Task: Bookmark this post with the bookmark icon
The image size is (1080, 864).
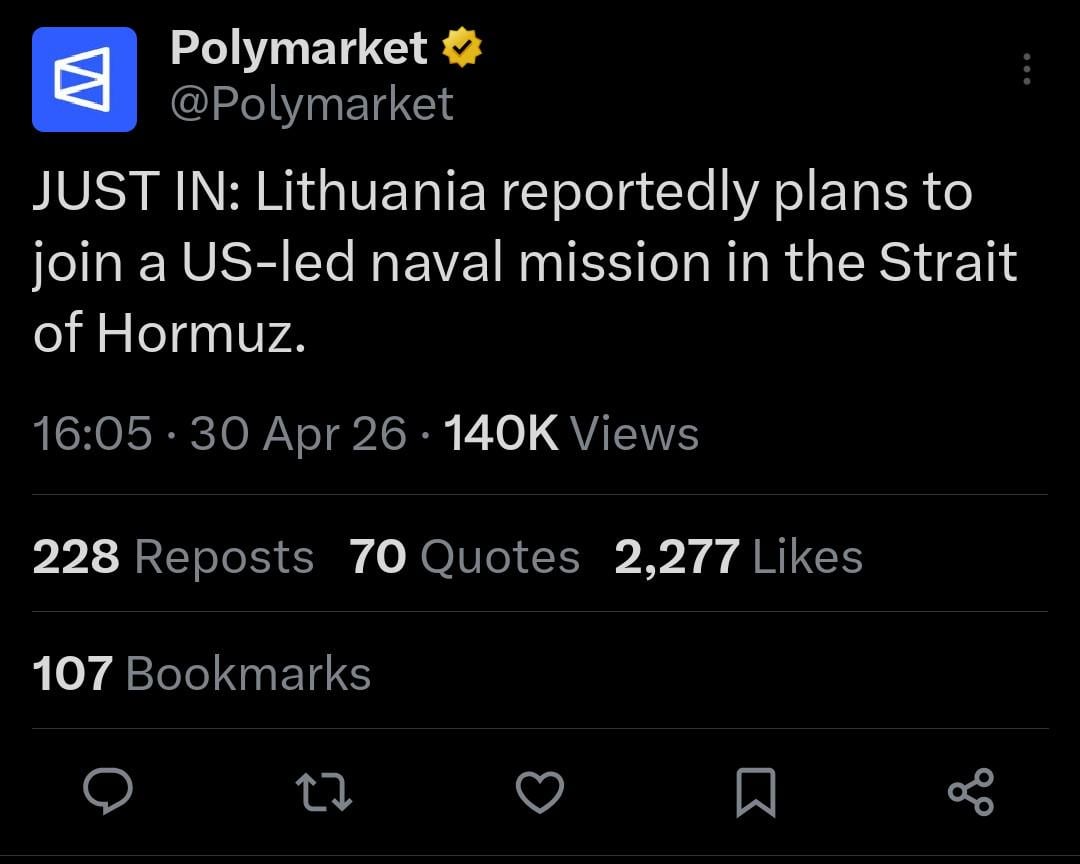Action: 756,792
